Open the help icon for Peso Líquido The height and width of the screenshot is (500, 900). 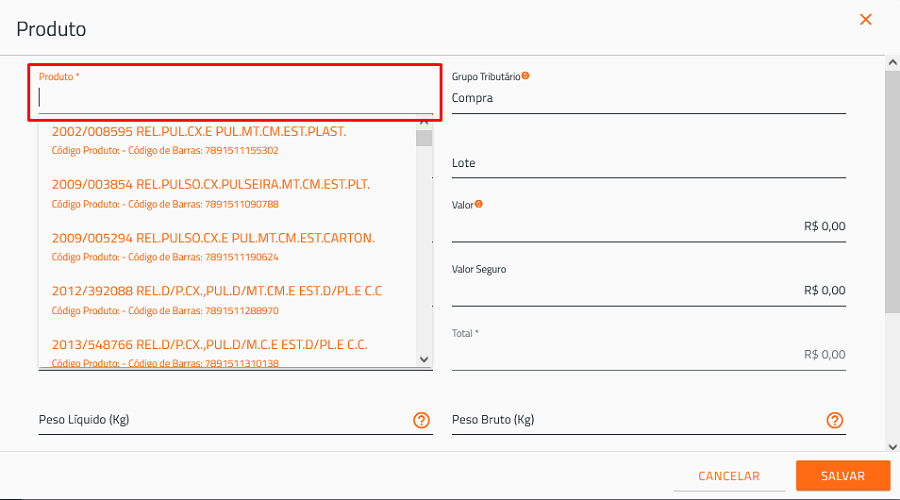(x=421, y=420)
